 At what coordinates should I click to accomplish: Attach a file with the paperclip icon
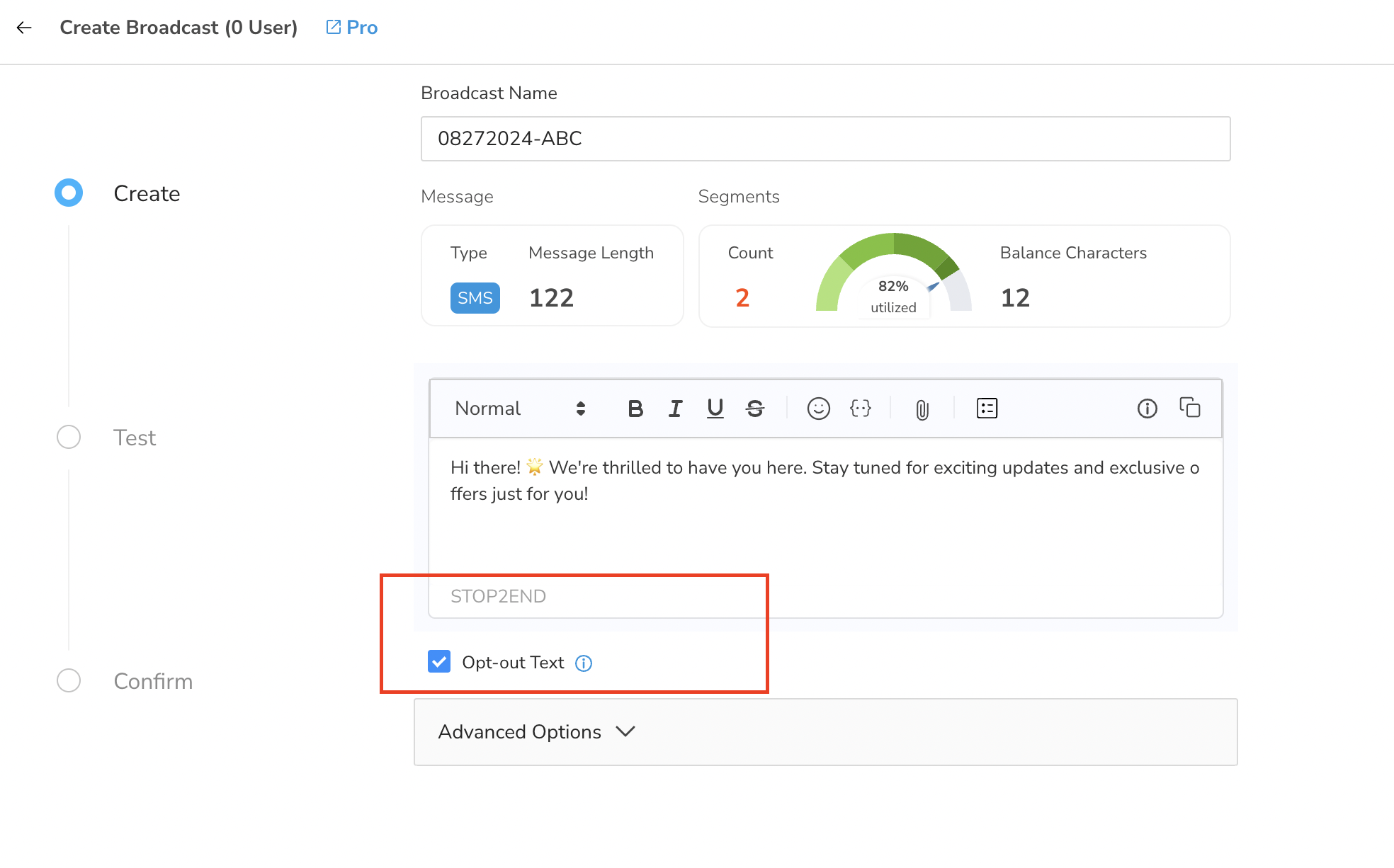(x=922, y=409)
